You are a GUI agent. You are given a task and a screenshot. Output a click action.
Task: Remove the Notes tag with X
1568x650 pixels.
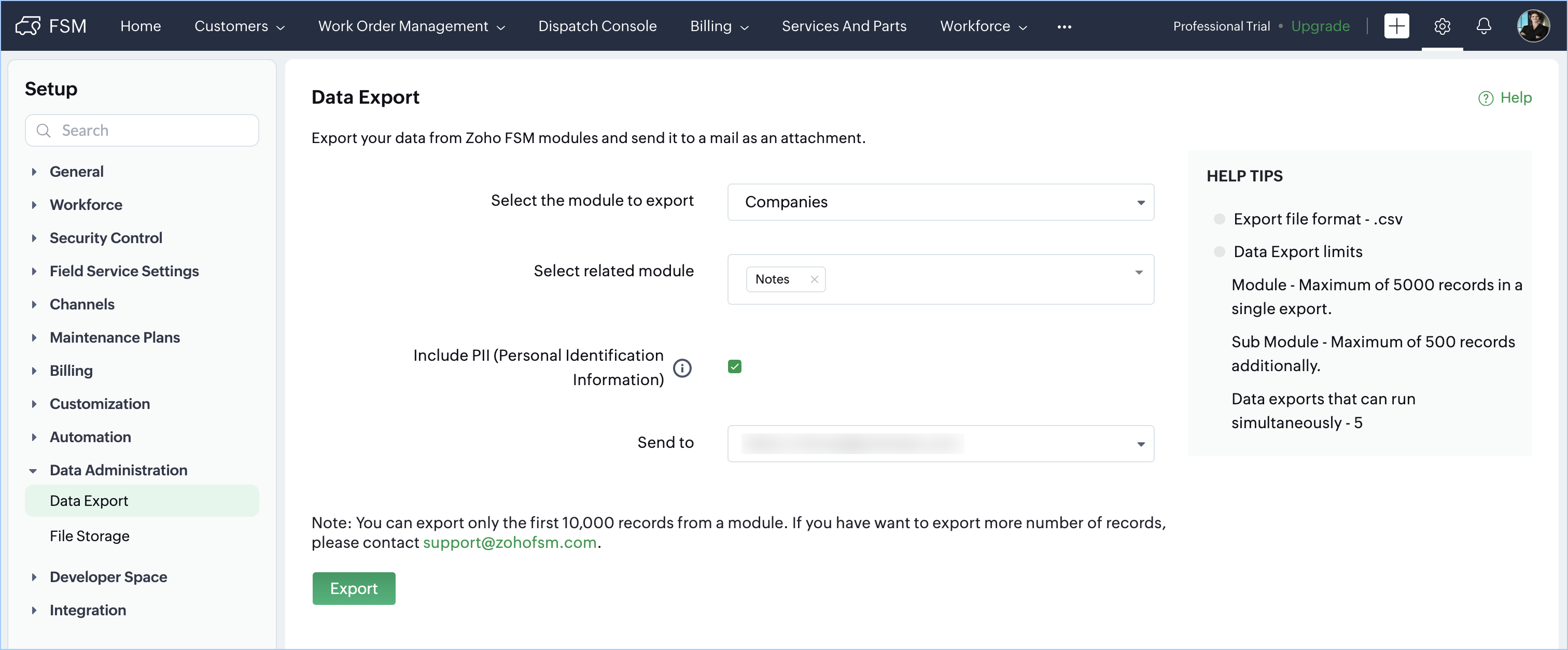pyautogui.click(x=814, y=279)
